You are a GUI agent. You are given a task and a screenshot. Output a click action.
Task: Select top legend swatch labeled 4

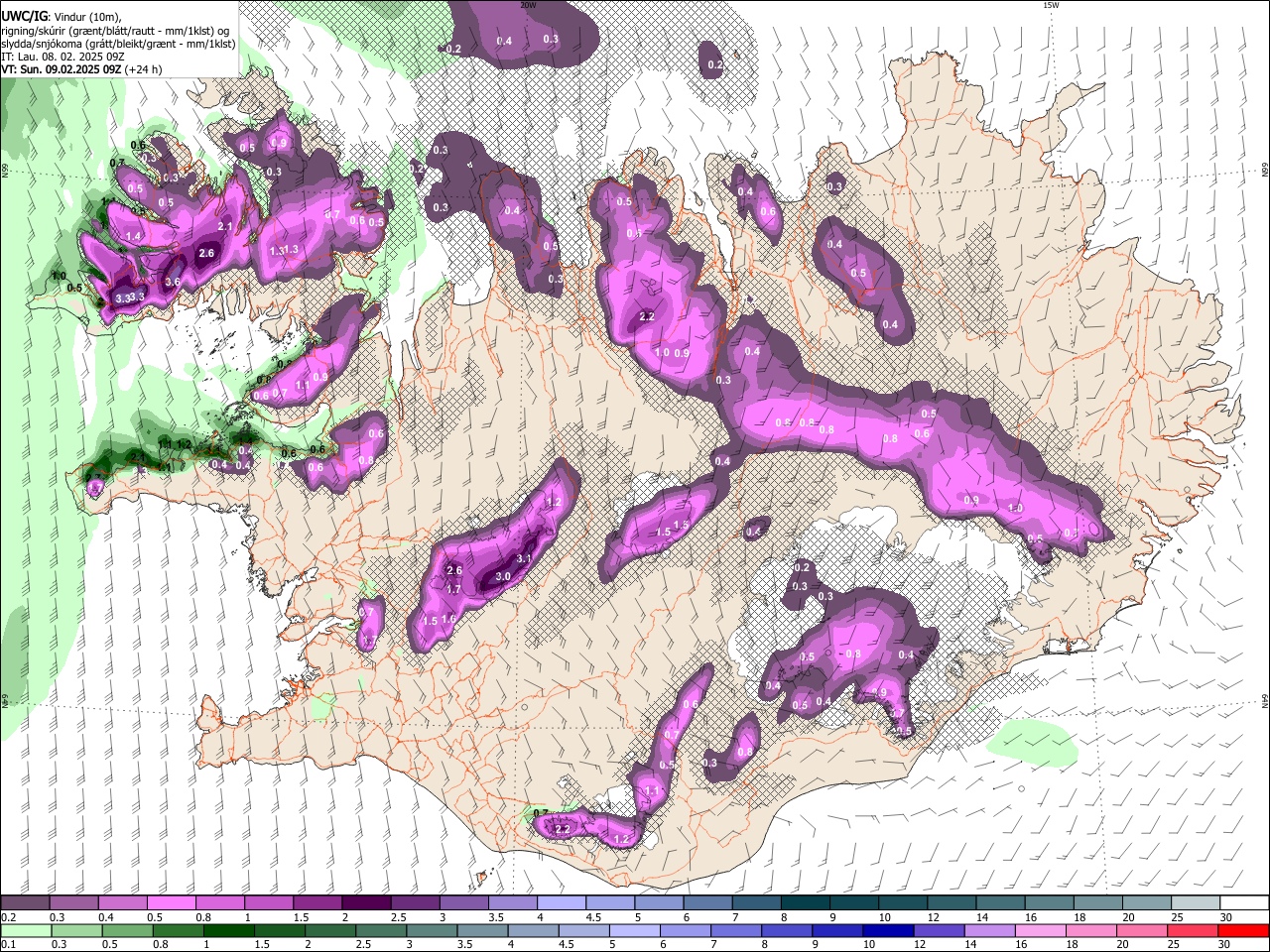562,903
